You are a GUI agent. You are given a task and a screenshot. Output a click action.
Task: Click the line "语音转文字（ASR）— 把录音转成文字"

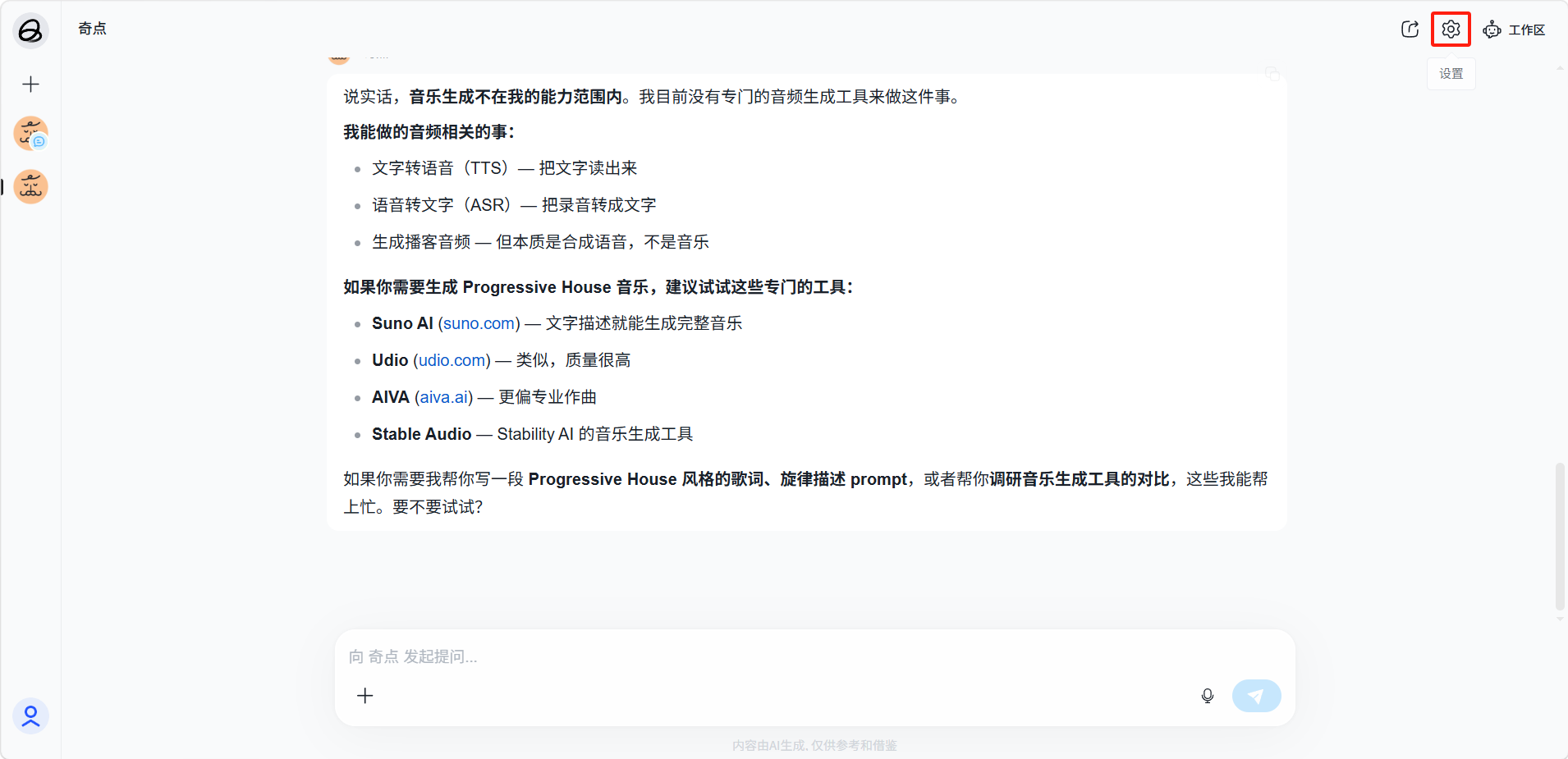[514, 205]
